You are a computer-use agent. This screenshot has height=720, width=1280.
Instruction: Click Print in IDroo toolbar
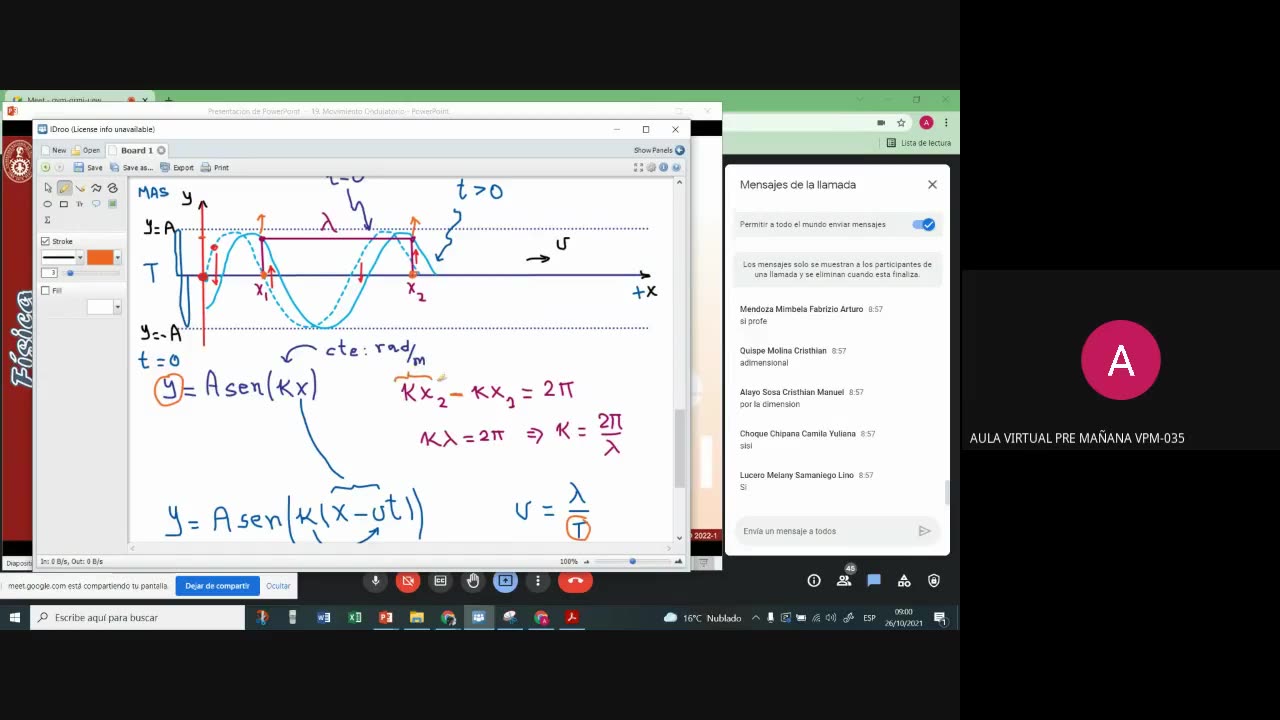(x=215, y=167)
